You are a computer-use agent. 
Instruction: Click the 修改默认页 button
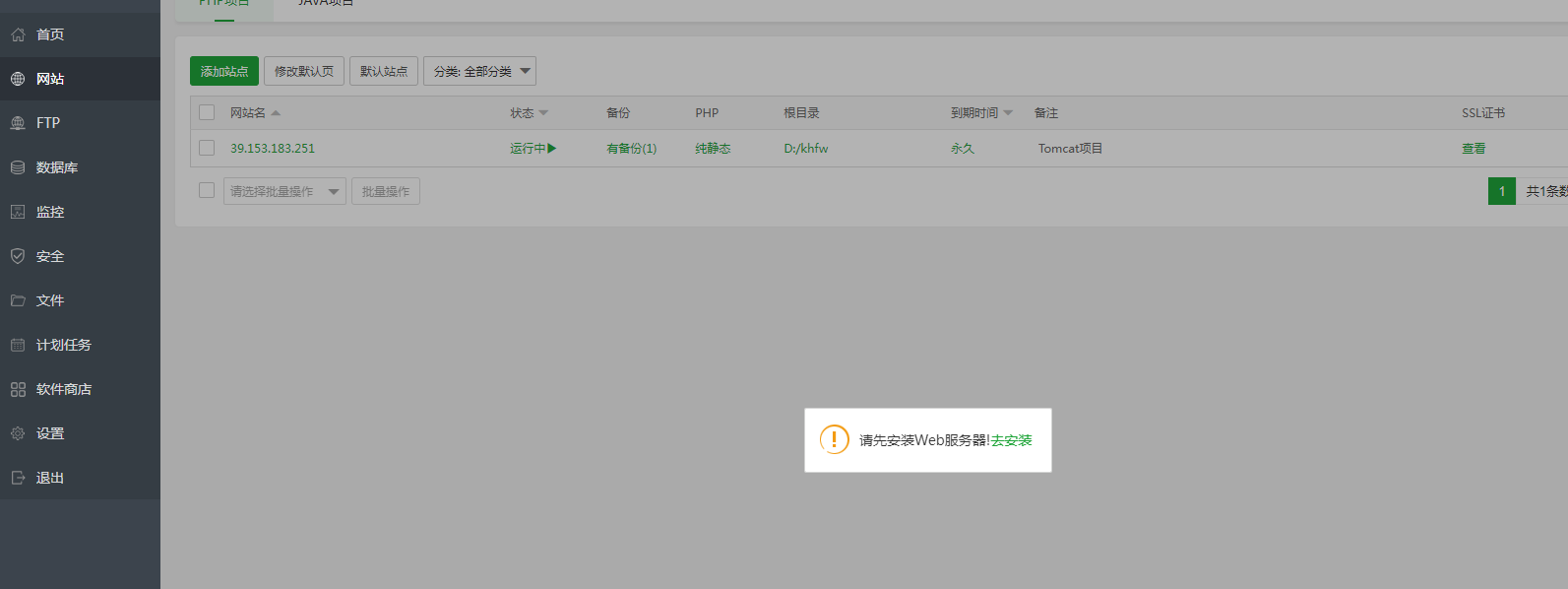pos(304,71)
